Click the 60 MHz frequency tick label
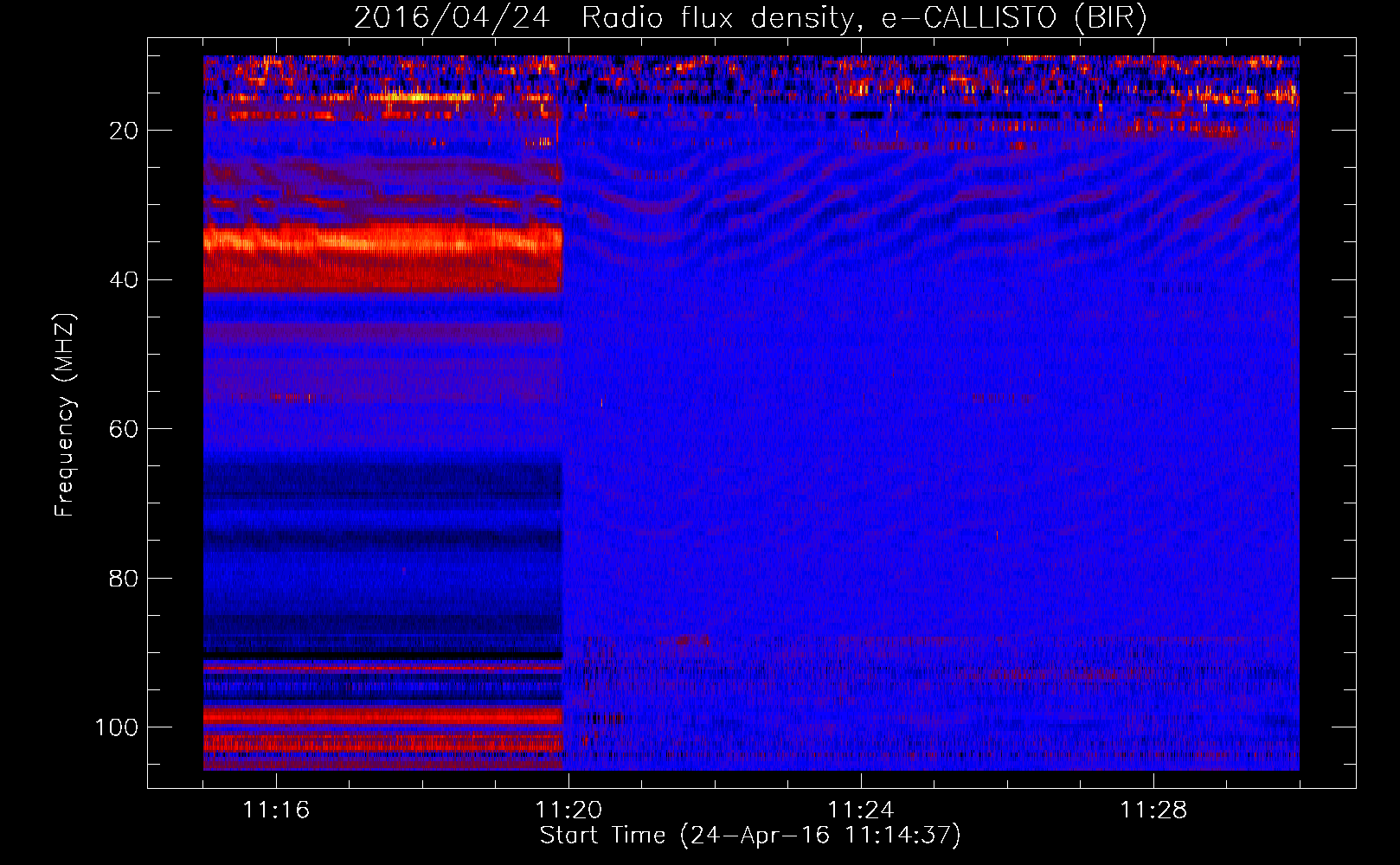1400x865 pixels. 124,429
